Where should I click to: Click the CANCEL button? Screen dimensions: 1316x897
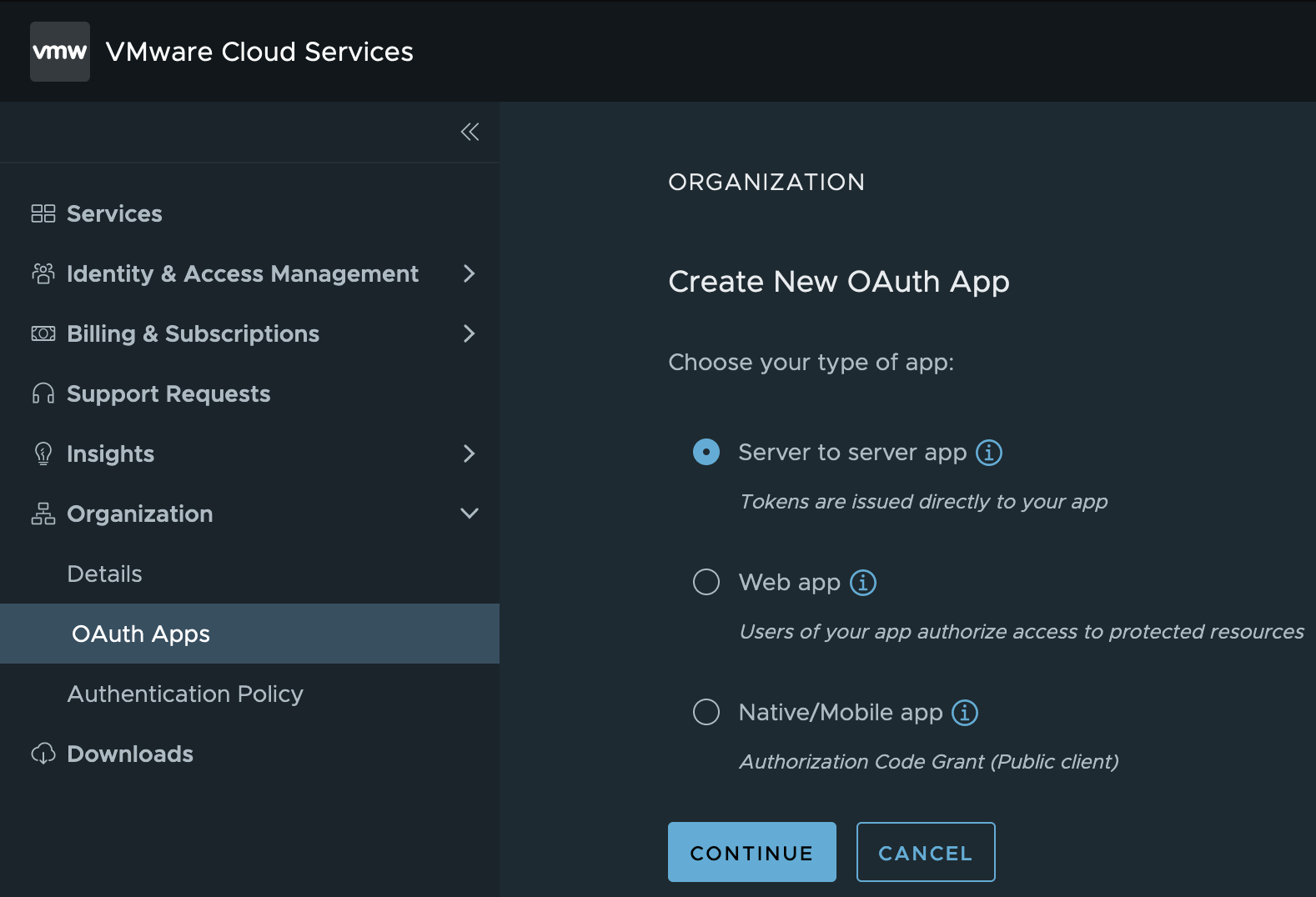click(x=926, y=852)
